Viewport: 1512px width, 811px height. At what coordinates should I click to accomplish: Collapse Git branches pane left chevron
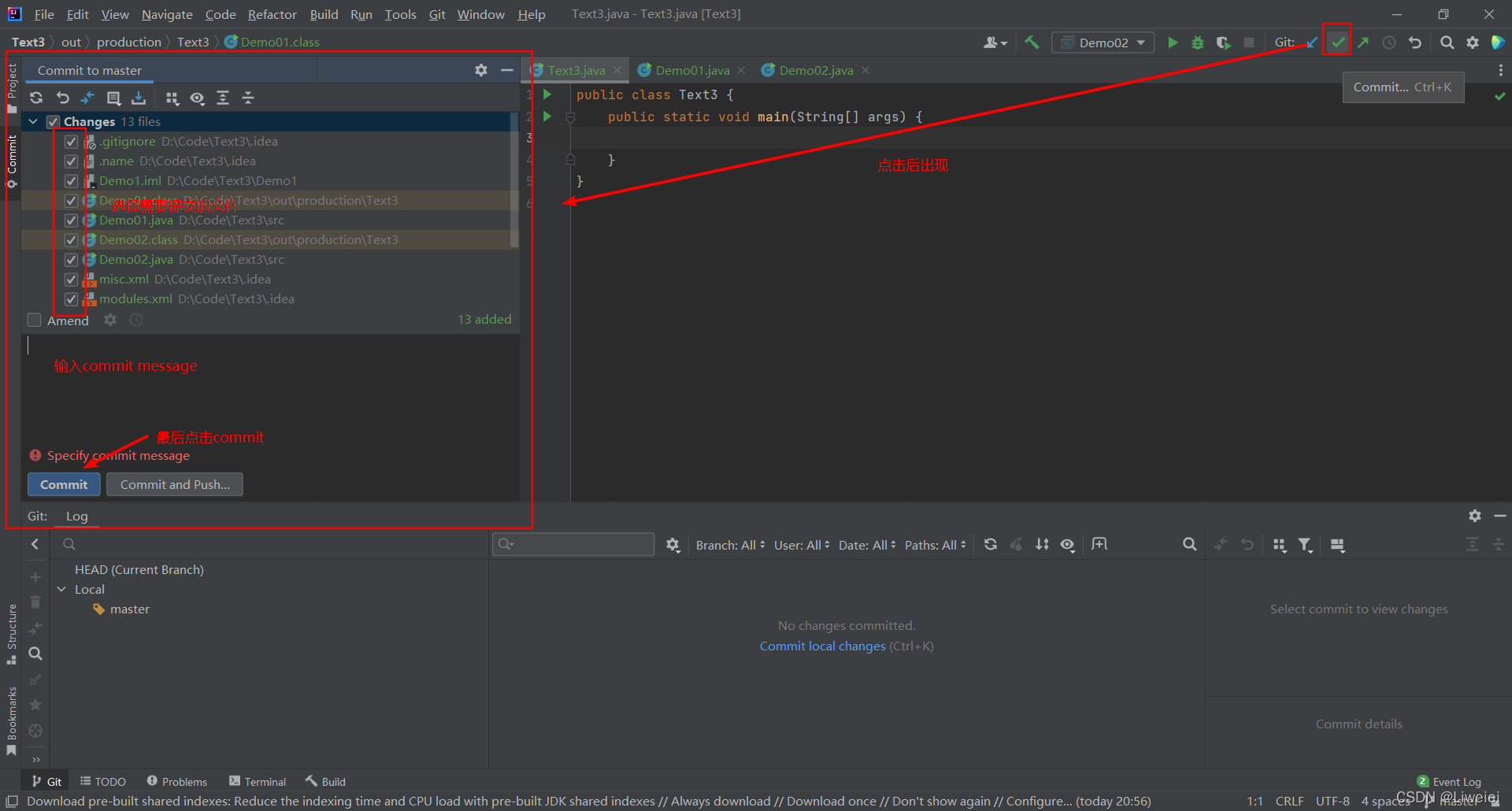[x=35, y=544]
